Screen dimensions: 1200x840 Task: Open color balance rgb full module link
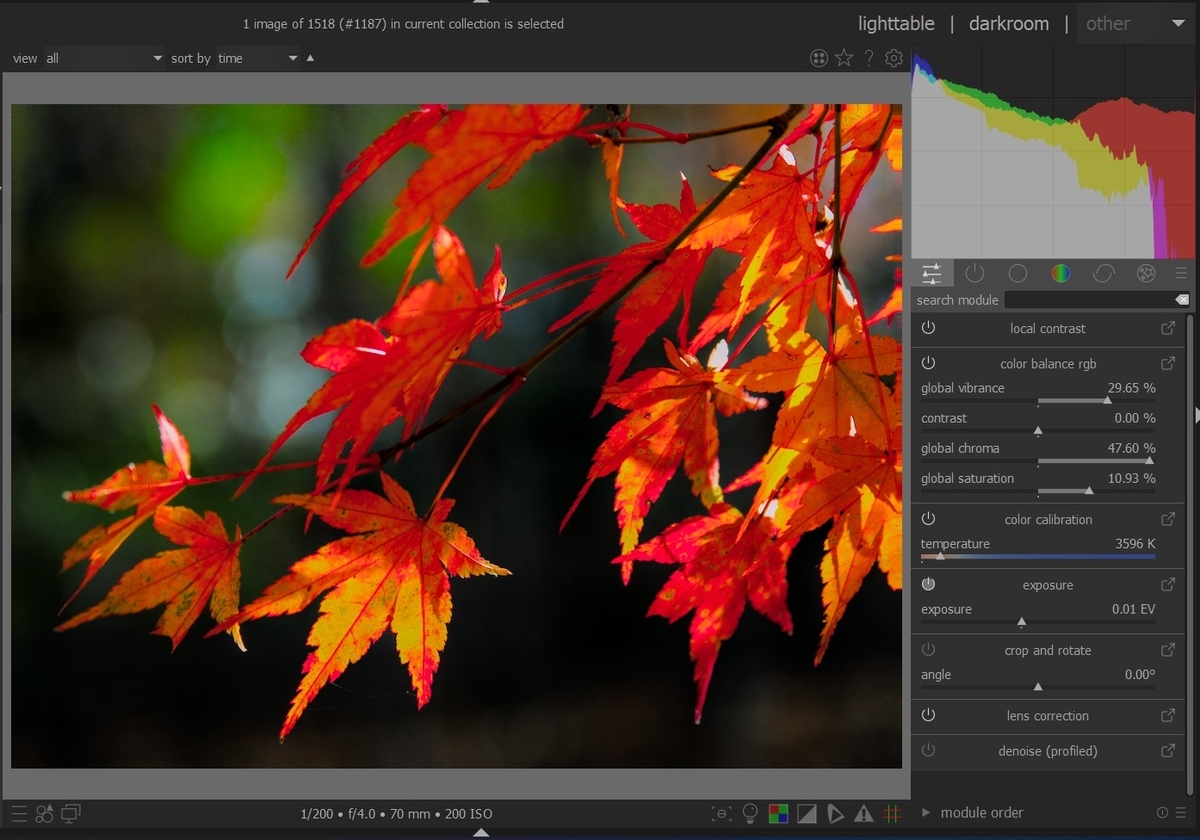[x=1167, y=363]
